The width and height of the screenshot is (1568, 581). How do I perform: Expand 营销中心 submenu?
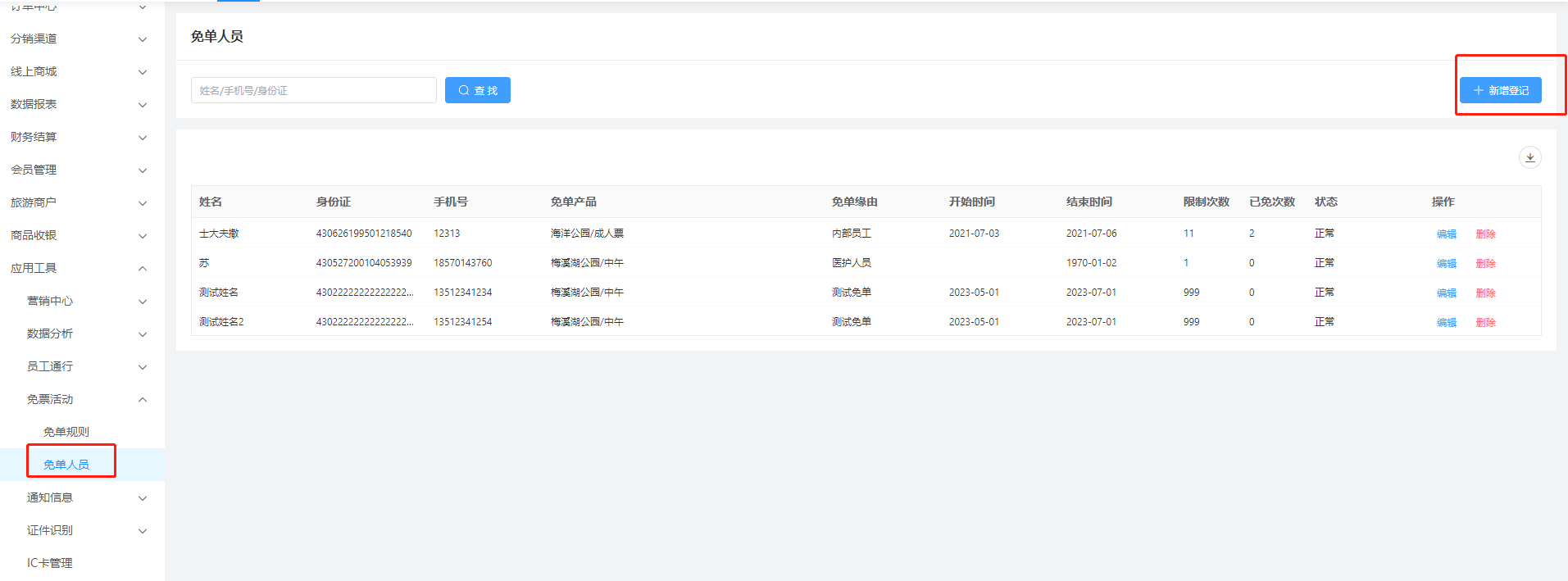pyautogui.click(x=86, y=302)
